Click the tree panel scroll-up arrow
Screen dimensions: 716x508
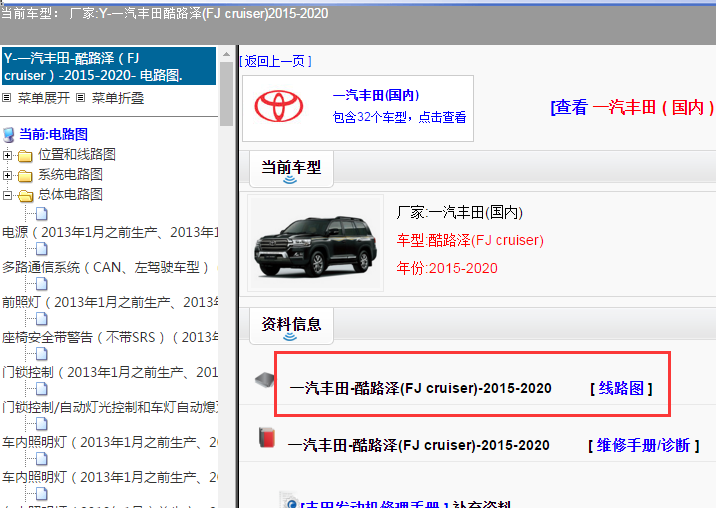[226, 54]
